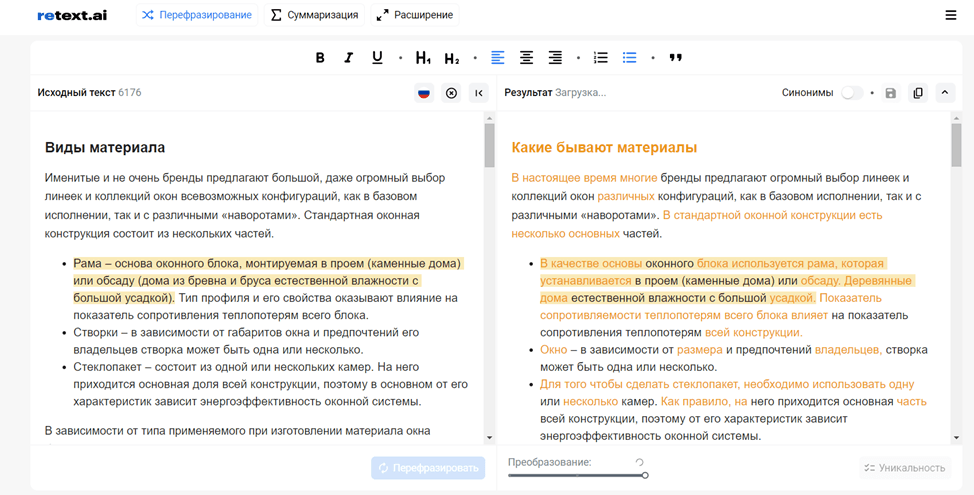Set Heading 1 style
974x495 pixels.
423,58
